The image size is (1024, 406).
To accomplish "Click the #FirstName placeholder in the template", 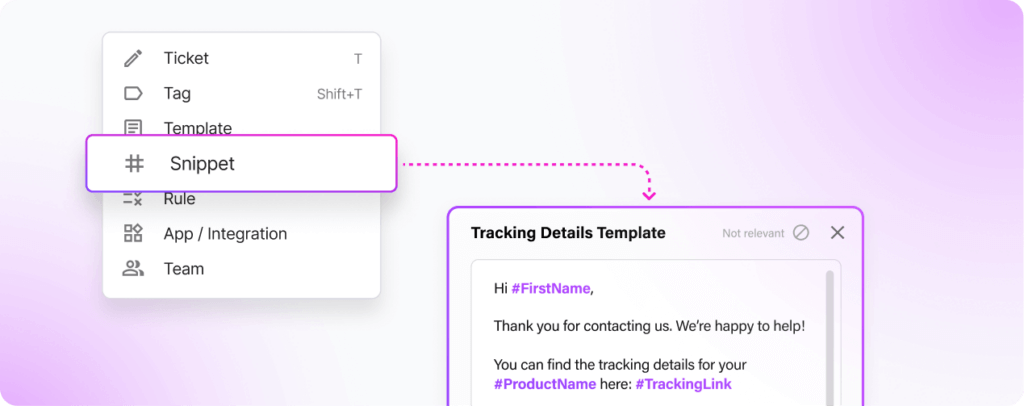I will coord(551,289).
